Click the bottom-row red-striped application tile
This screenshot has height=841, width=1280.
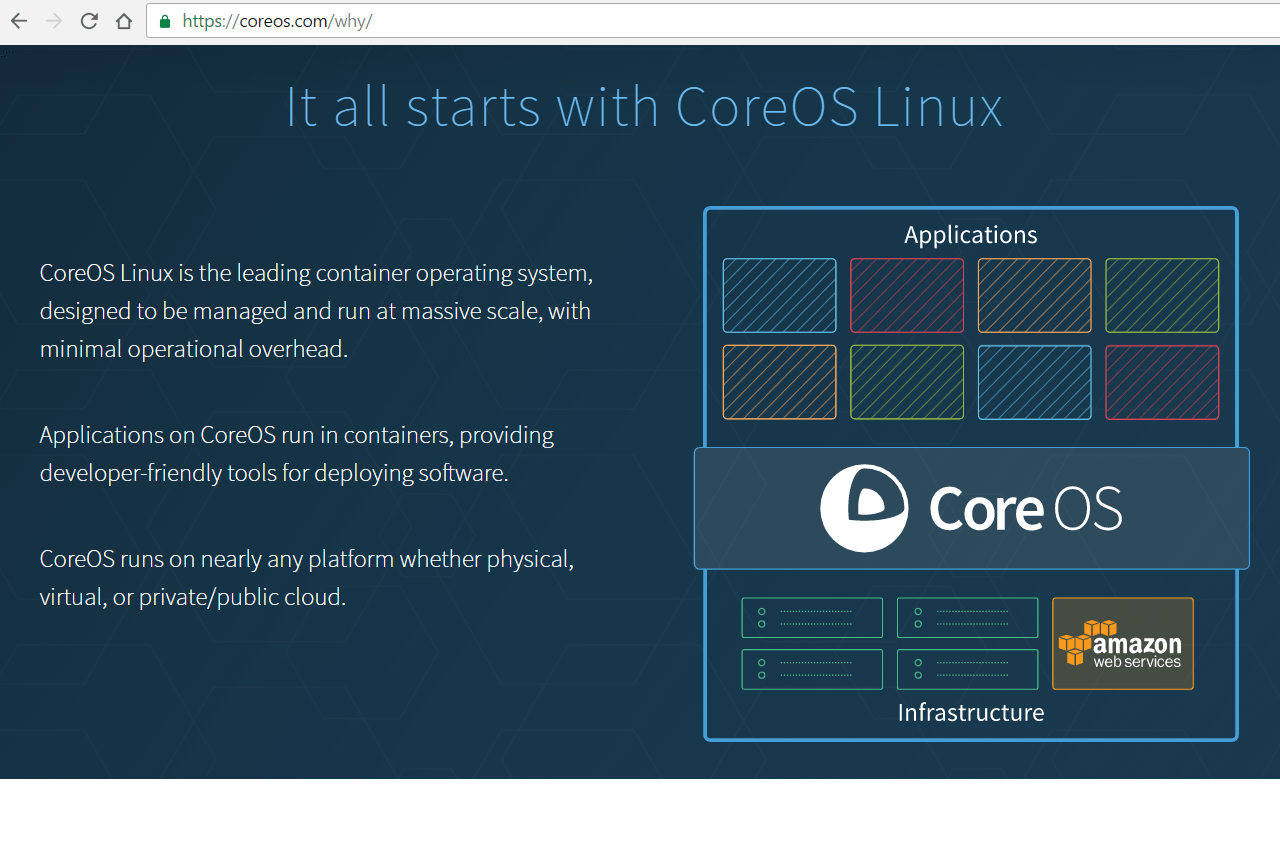click(1162, 382)
